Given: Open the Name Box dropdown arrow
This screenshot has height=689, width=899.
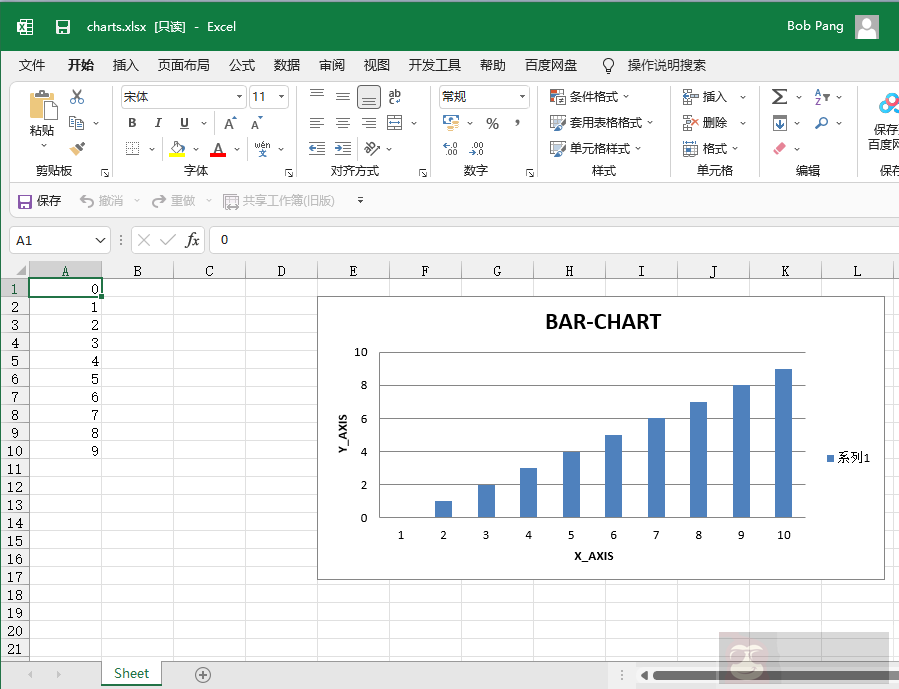Looking at the screenshot, I should click(100, 241).
